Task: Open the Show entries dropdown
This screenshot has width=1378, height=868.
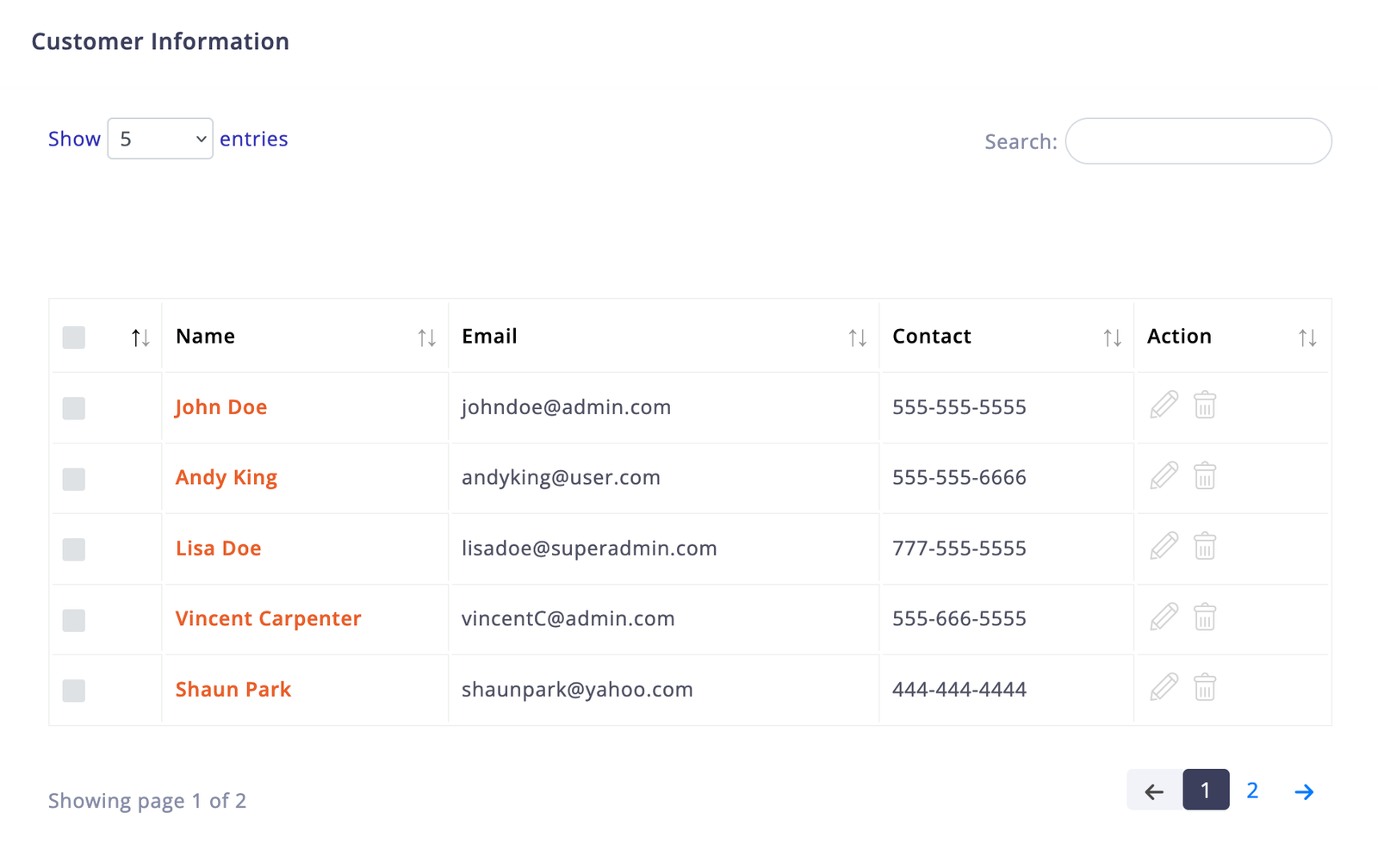Action: coord(160,139)
